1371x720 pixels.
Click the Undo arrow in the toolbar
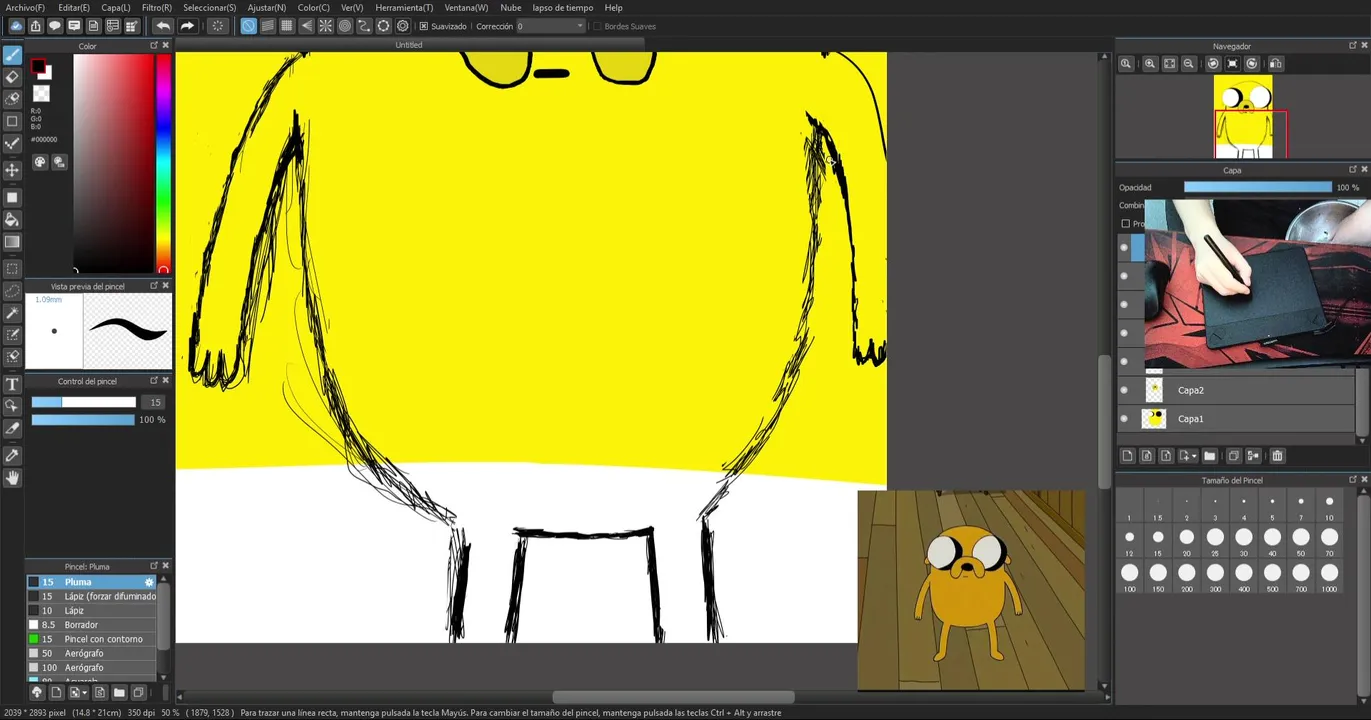(163, 26)
